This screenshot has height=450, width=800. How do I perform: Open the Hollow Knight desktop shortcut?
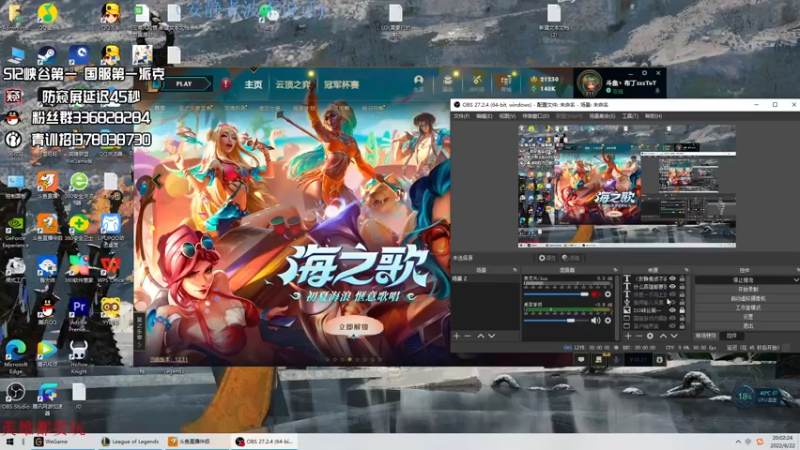(x=79, y=356)
